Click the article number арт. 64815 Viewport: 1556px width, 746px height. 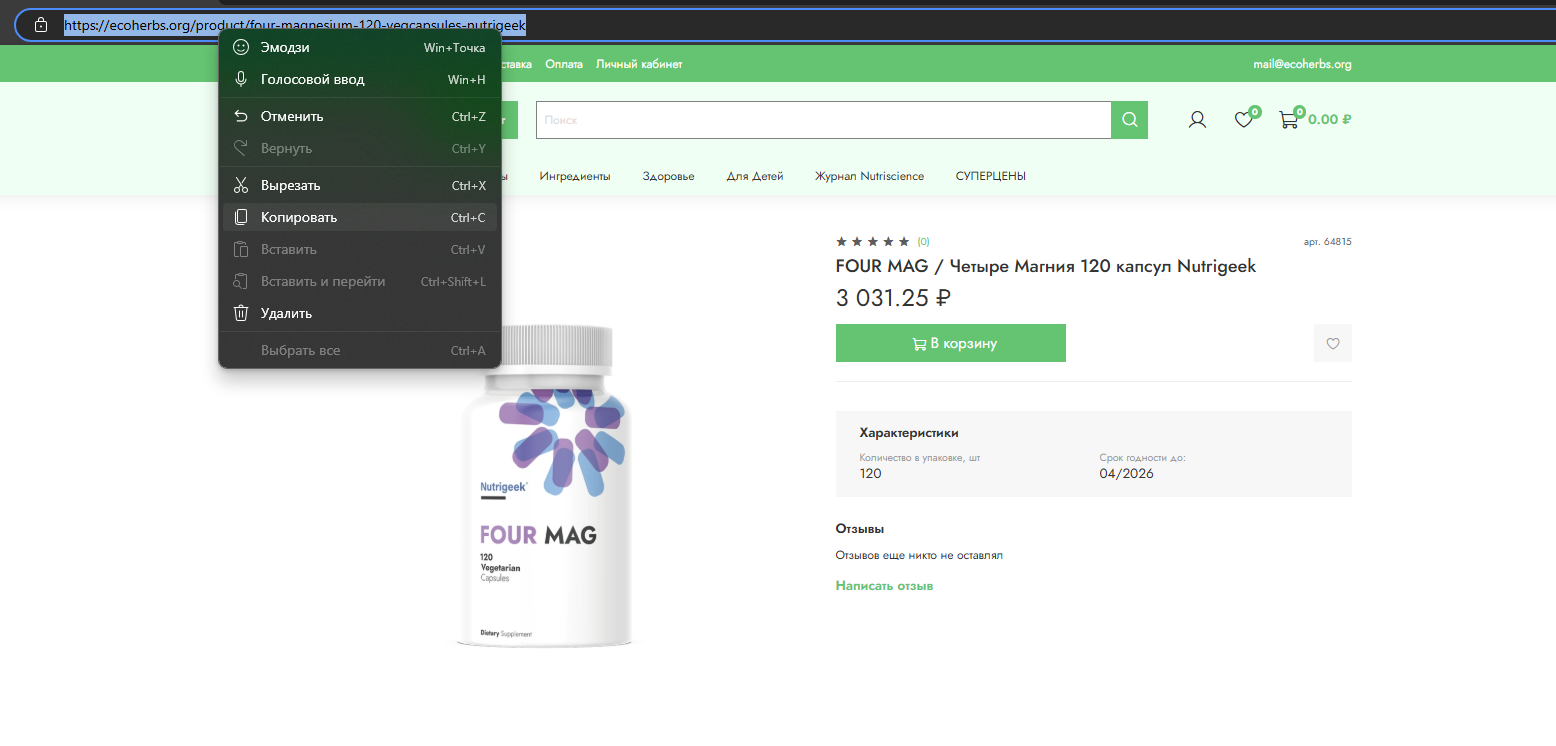1328,242
